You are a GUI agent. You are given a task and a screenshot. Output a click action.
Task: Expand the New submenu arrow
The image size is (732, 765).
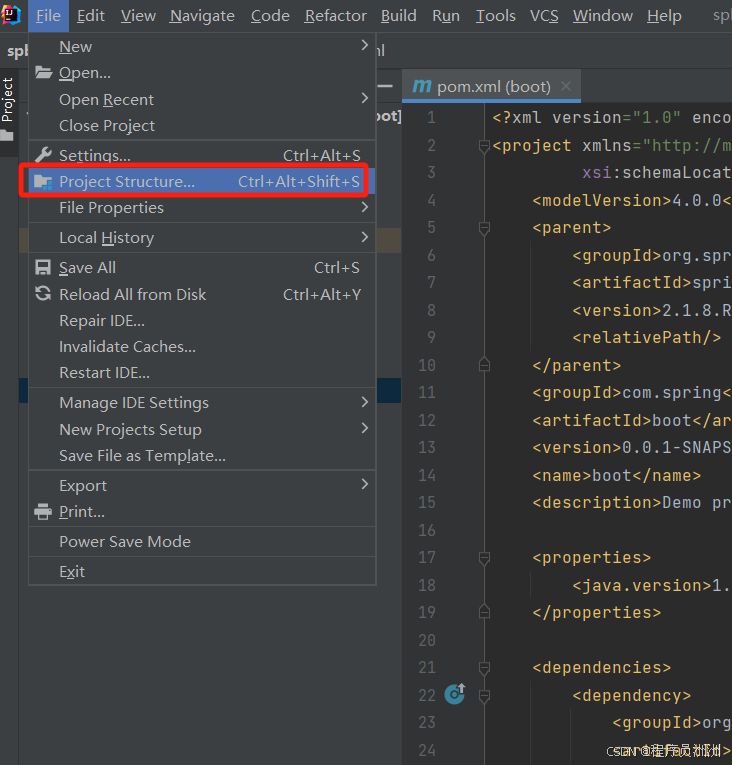click(x=365, y=46)
